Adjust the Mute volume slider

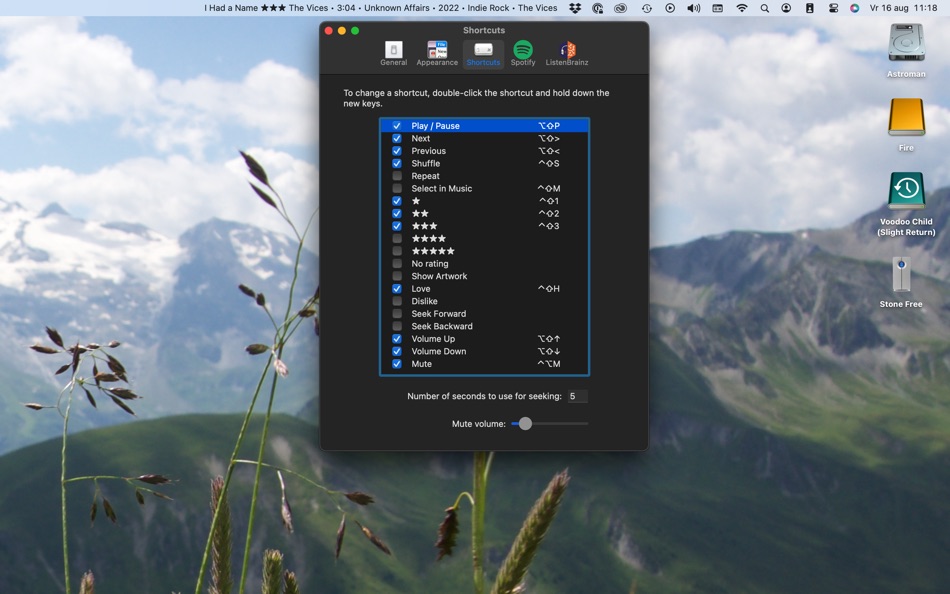click(524, 423)
